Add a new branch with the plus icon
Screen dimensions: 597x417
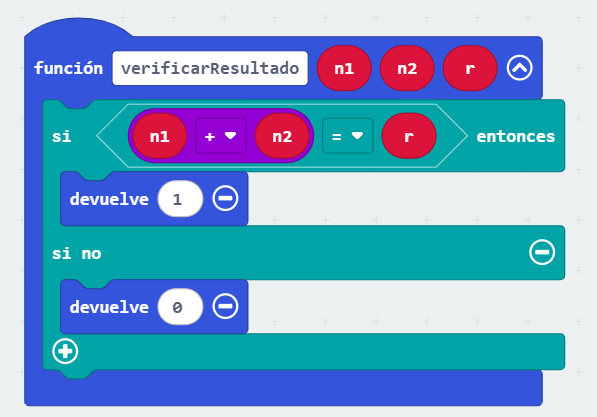pos(65,351)
